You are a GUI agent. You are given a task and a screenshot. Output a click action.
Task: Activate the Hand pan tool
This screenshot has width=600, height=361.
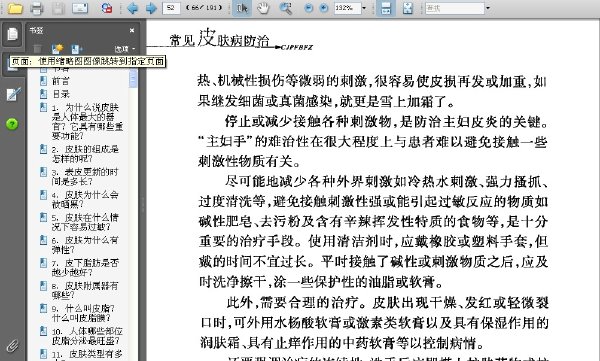point(263,8)
